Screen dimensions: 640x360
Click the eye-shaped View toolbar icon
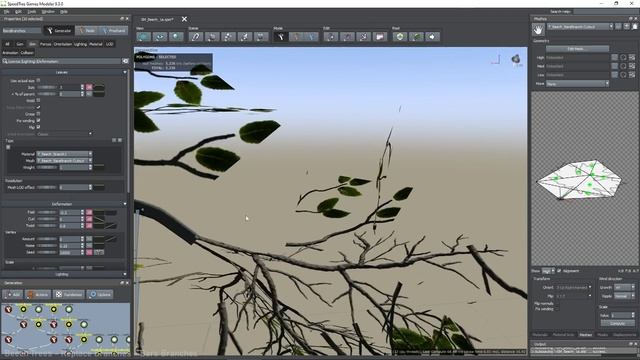[160, 37]
